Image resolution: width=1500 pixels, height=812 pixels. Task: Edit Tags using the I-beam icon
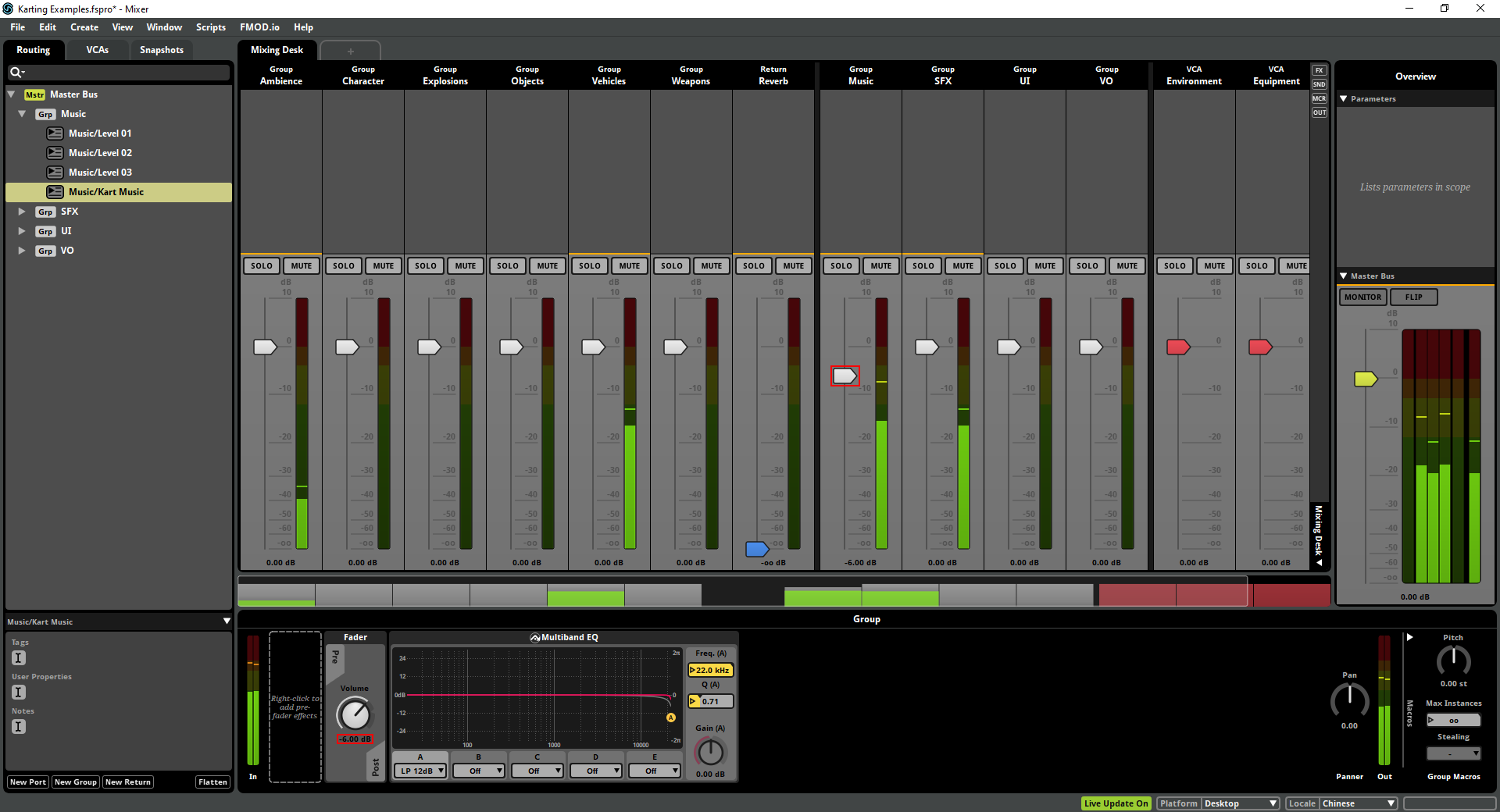point(17,657)
